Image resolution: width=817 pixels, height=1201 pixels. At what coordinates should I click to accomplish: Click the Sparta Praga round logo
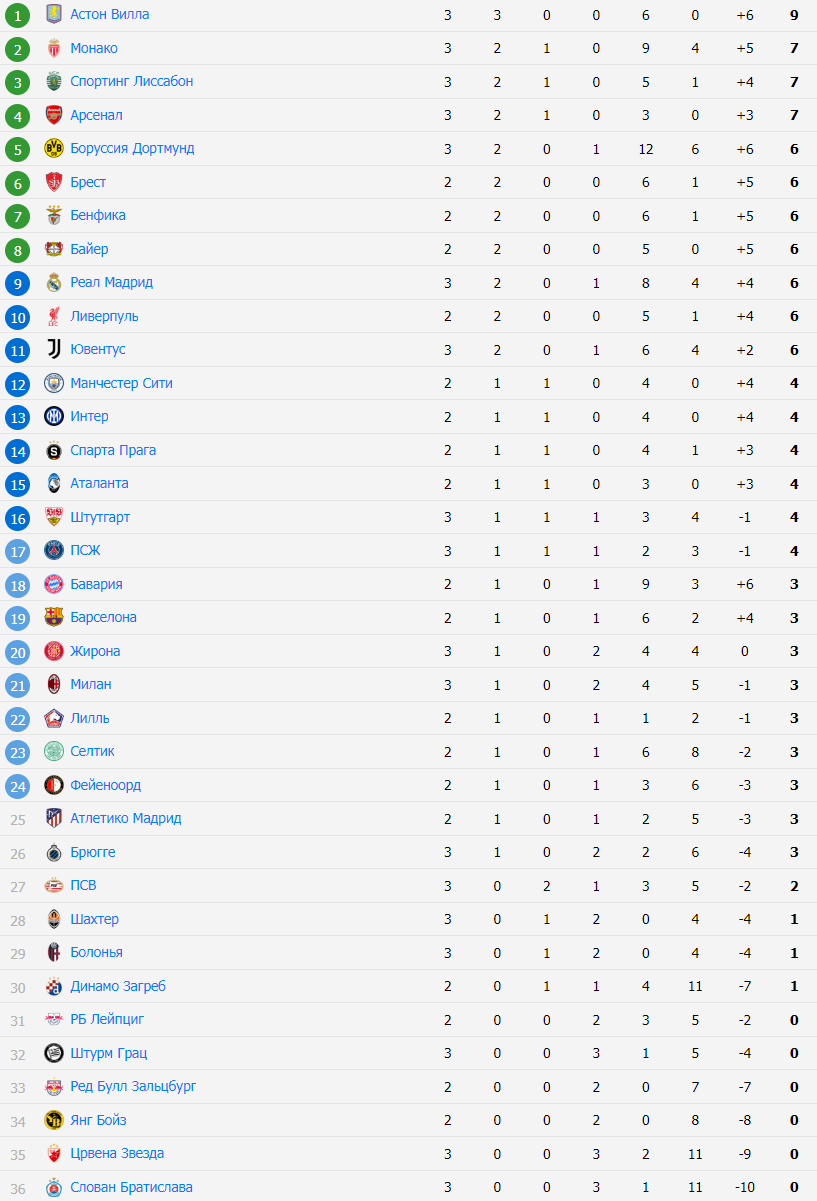[x=54, y=451]
